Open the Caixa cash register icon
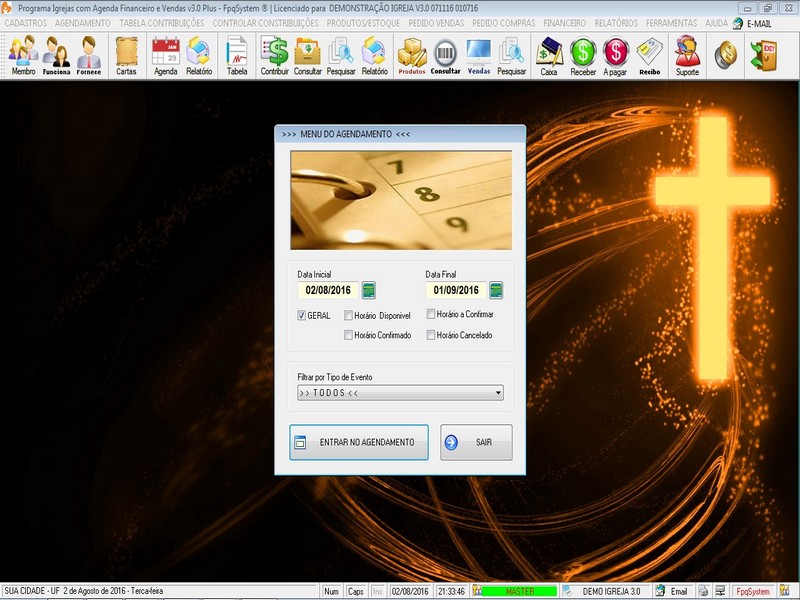The image size is (800, 600). tap(549, 56)
